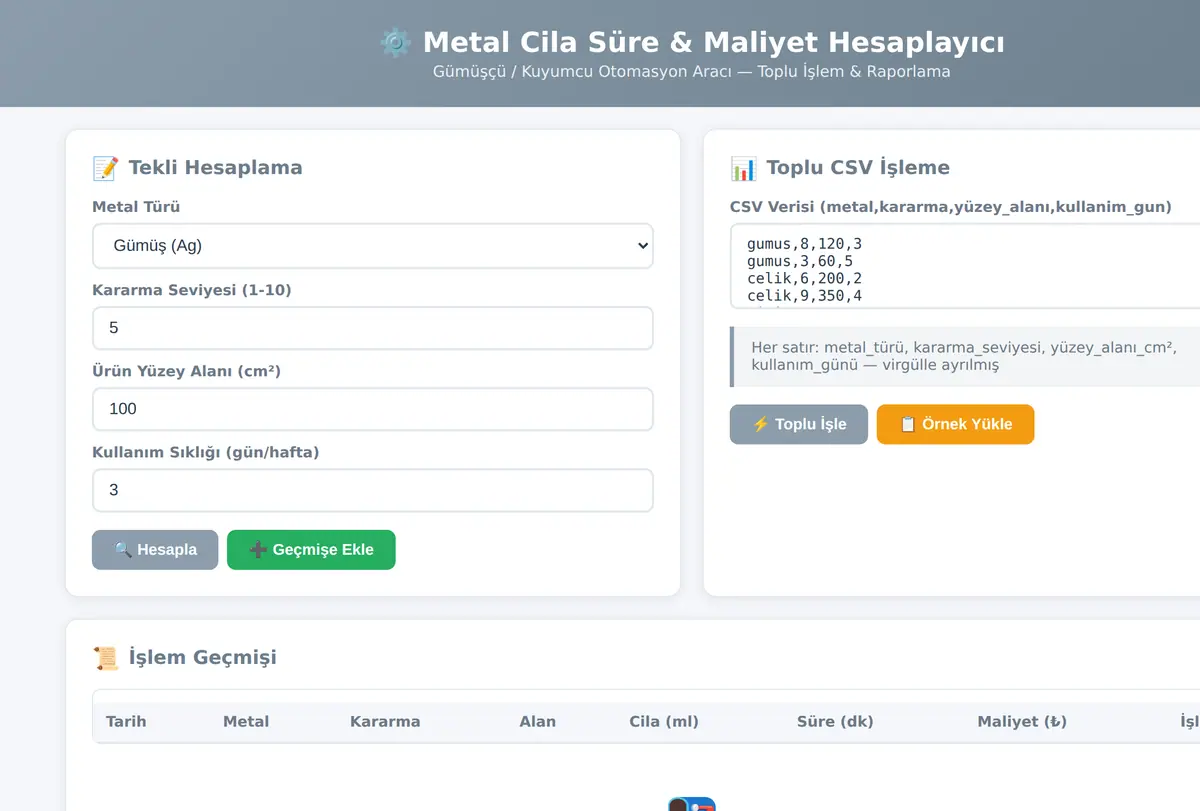Screen dimensions: 1200x811
Task: Click the Geçmişe Ekle button
Action: tap(311, 550)
